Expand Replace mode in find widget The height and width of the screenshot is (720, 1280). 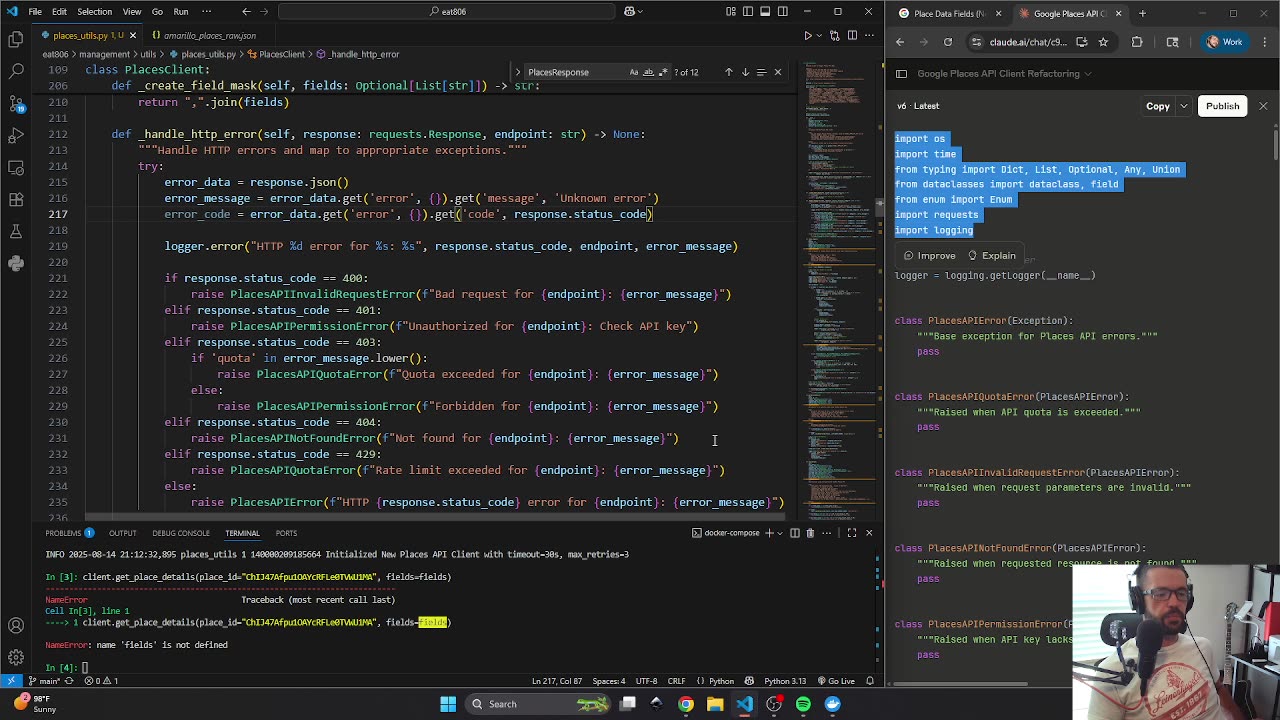pyautogui.click(x=518, y=72)
